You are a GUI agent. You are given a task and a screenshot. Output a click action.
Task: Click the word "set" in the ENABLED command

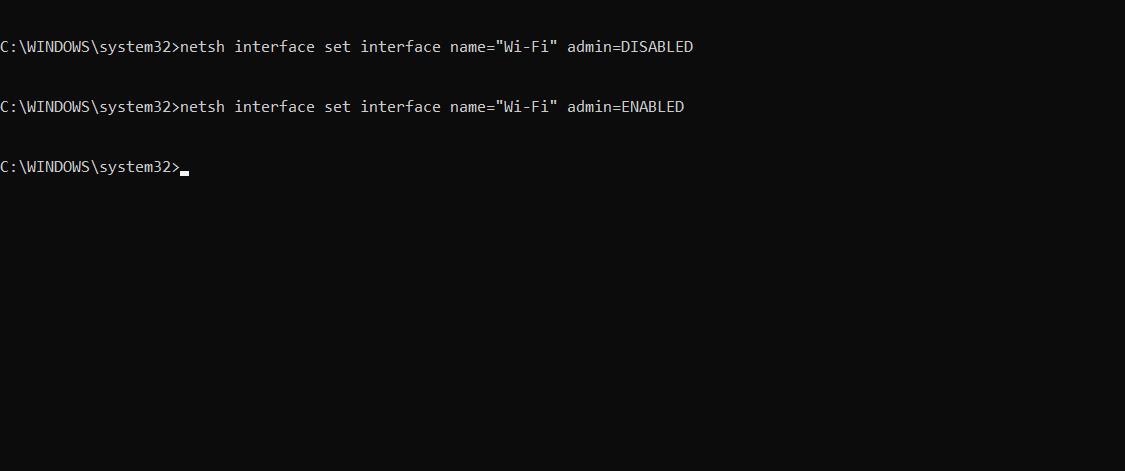click(x=338, y=107)
